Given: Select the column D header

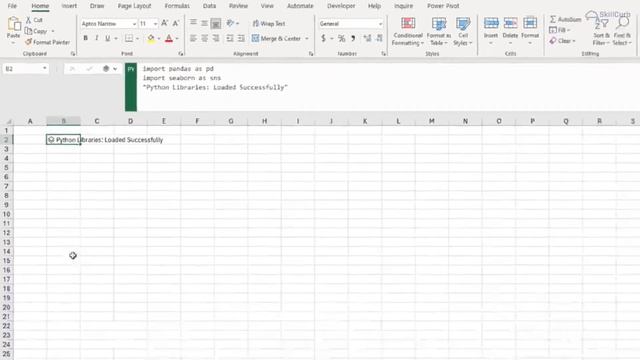Looking at the screenshot, I should click(130, 121).
